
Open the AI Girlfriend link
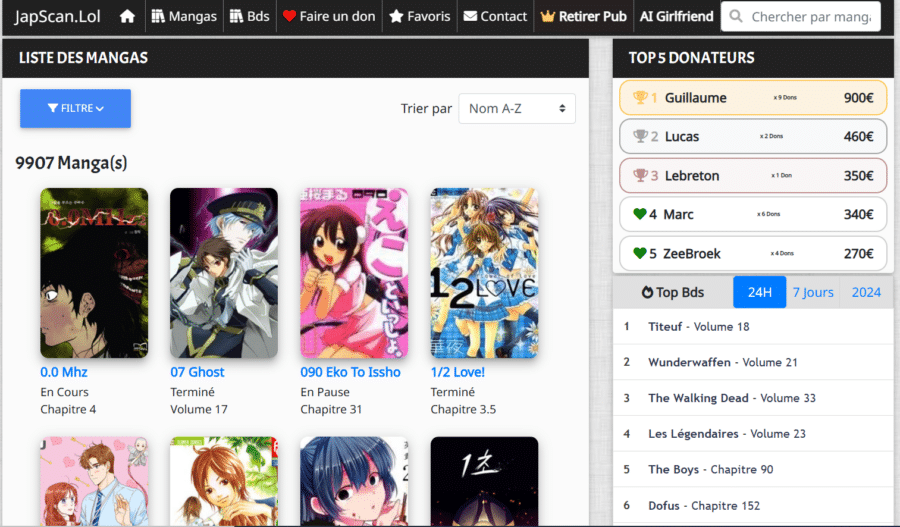tap(677, 17)
